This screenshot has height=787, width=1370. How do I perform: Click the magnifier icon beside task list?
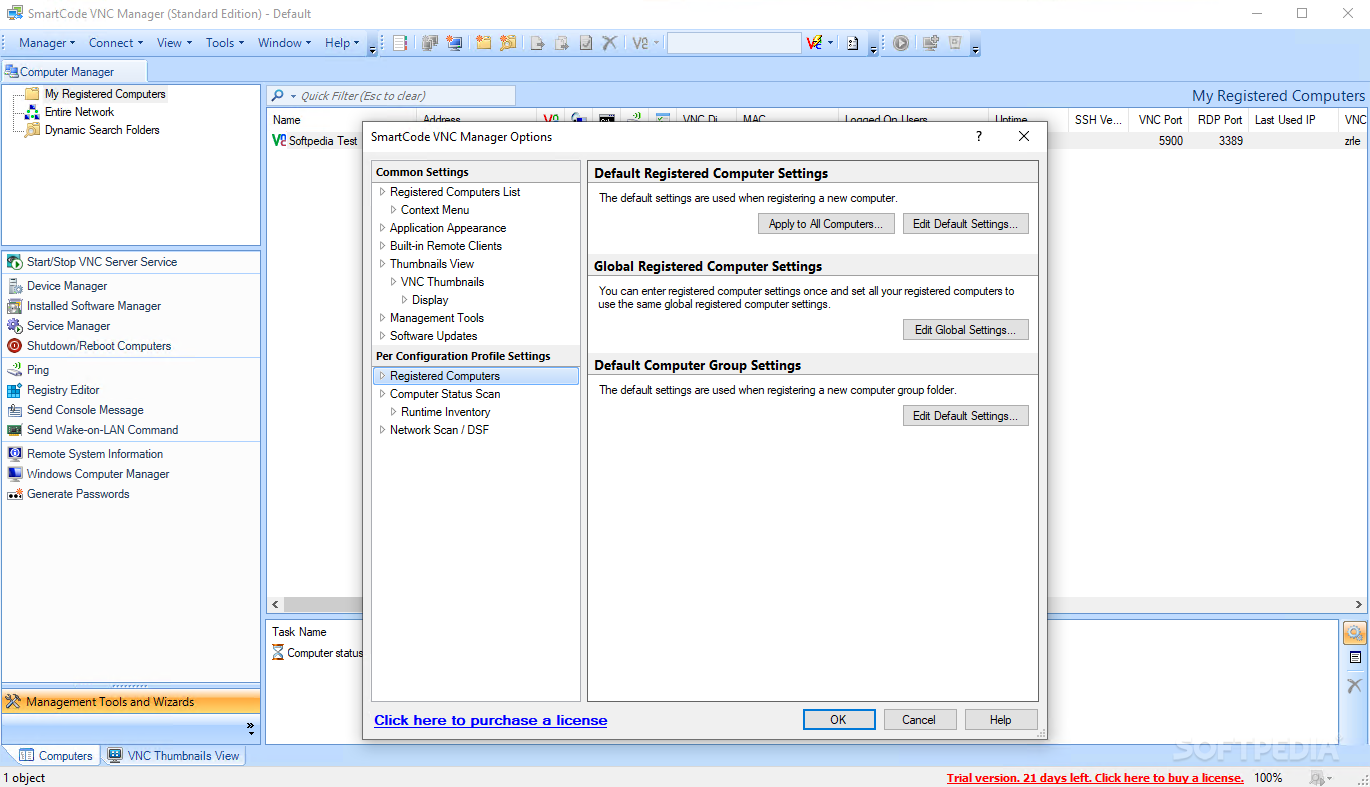point(1355,633)
